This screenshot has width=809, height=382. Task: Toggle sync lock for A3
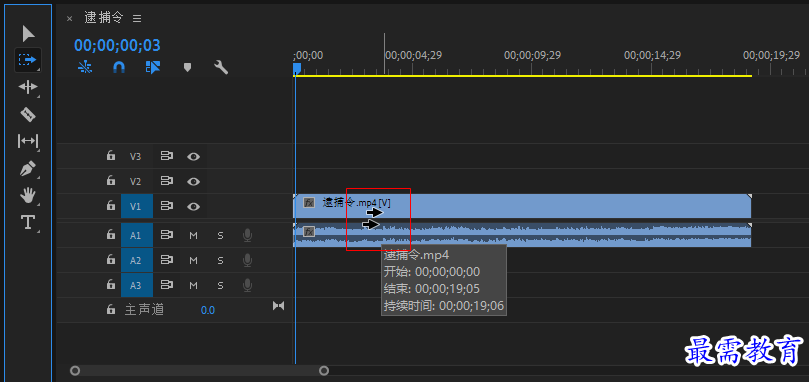point(167,284)
